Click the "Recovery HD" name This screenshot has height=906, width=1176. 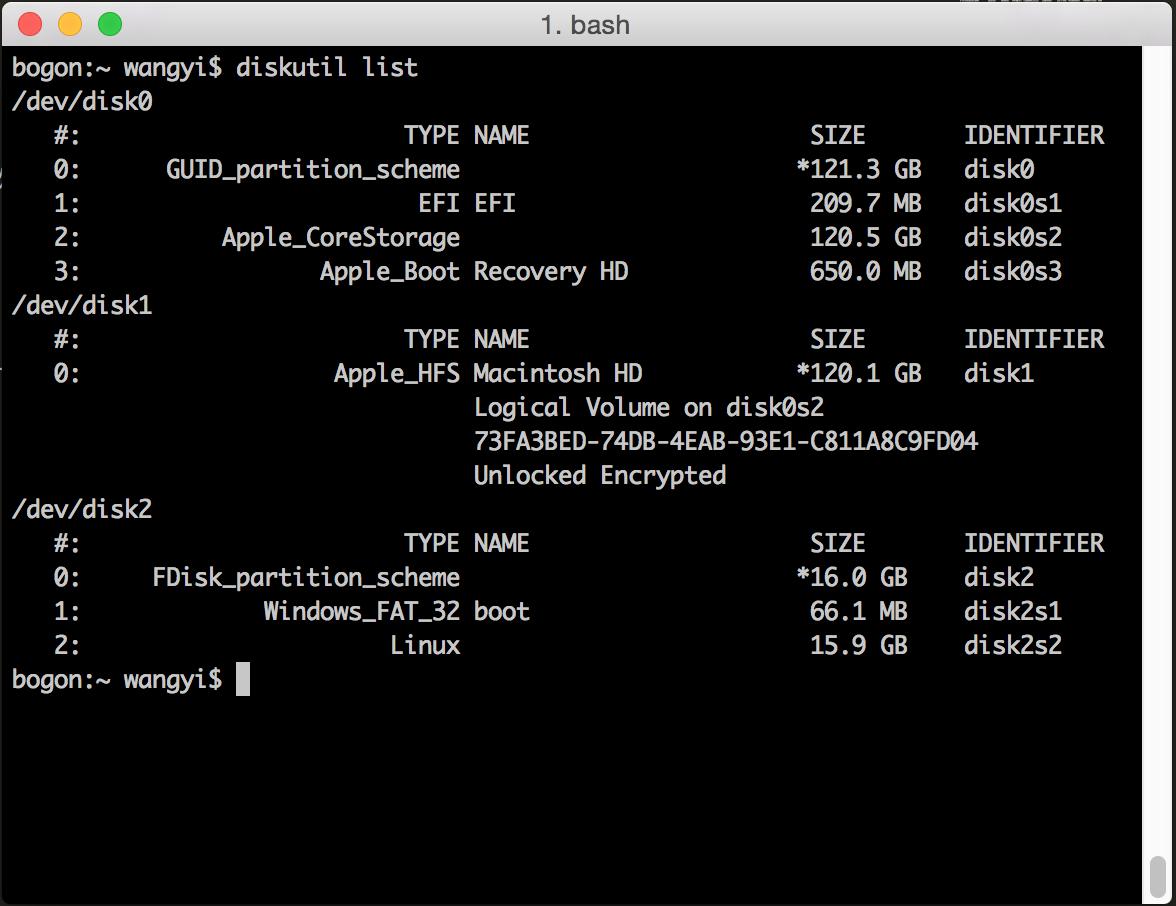click(x=551, y=272)
